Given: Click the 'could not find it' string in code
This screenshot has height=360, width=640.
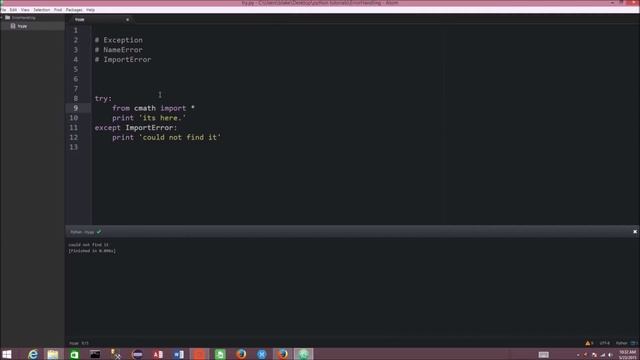Looking at the screenshot, I should tap(180, 138).
